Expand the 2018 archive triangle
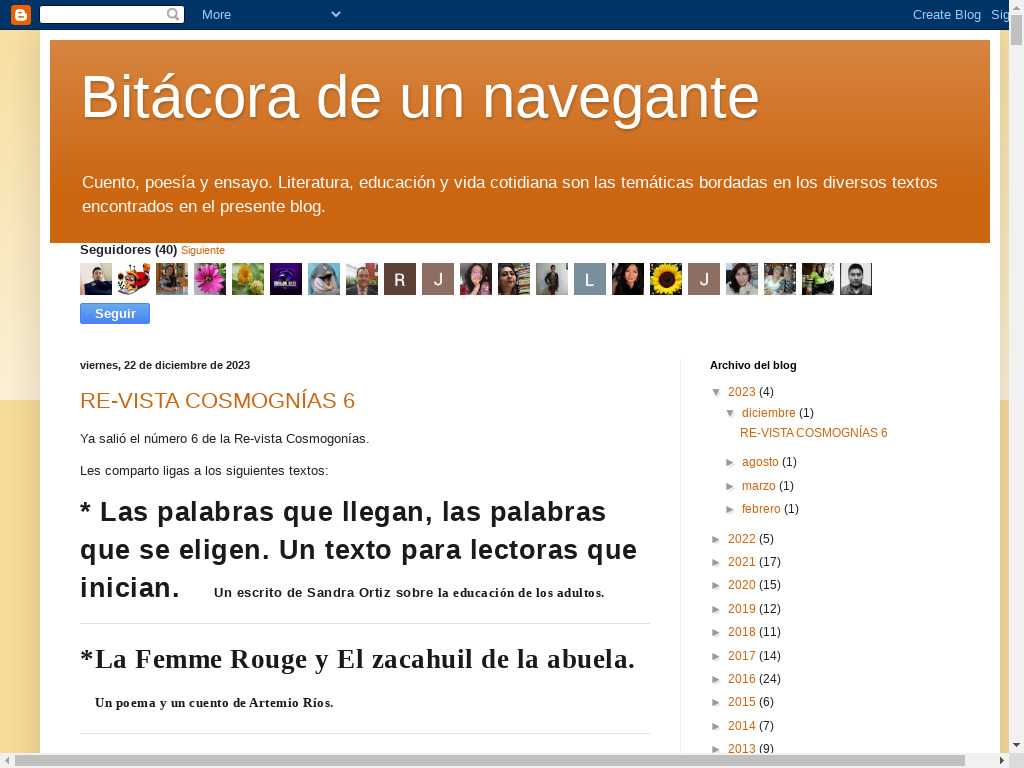1024x768 pixels. [716, 633]
